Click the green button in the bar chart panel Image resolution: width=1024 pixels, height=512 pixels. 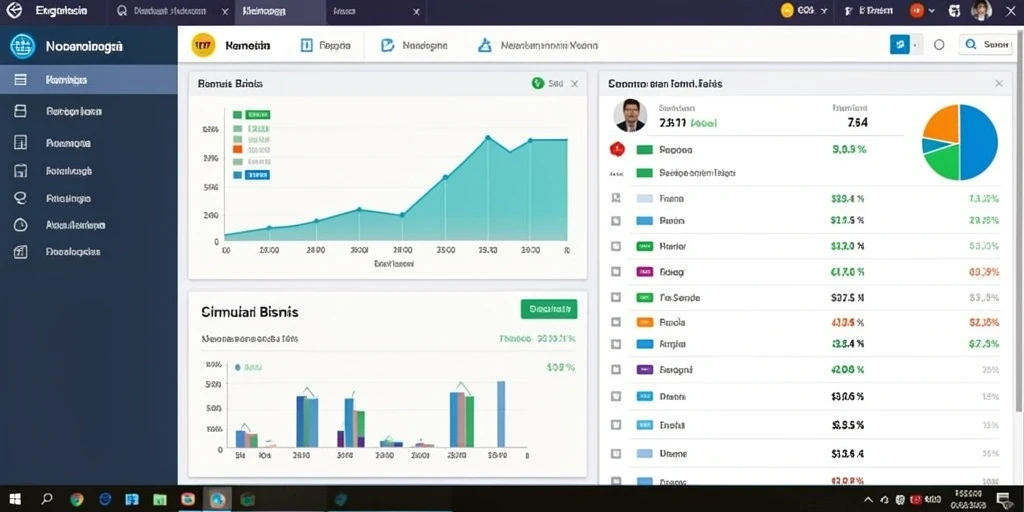coord(549,309)
